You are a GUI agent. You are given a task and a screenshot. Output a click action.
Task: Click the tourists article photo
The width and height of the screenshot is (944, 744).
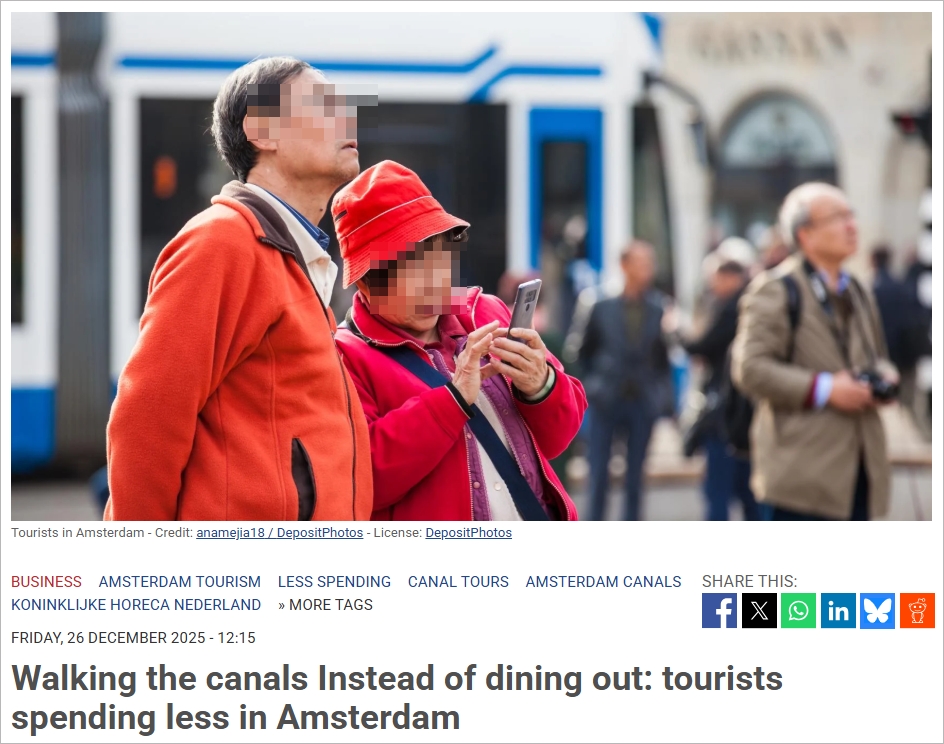(471, 266)
